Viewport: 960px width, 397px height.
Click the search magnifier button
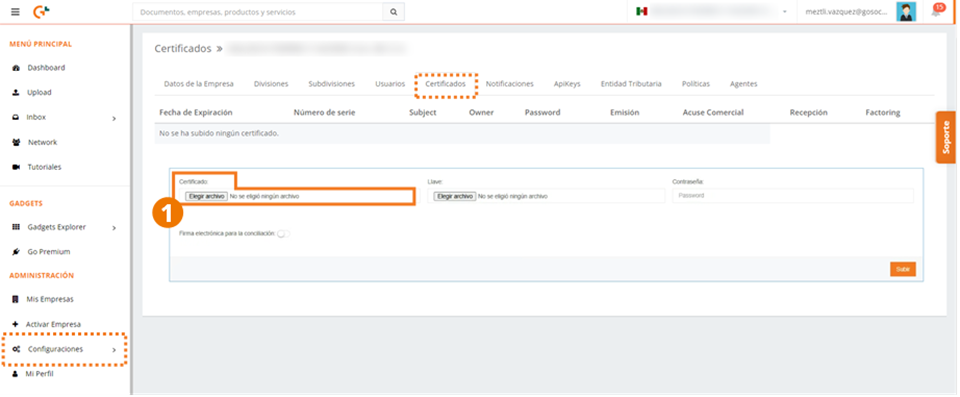point(393,12)
